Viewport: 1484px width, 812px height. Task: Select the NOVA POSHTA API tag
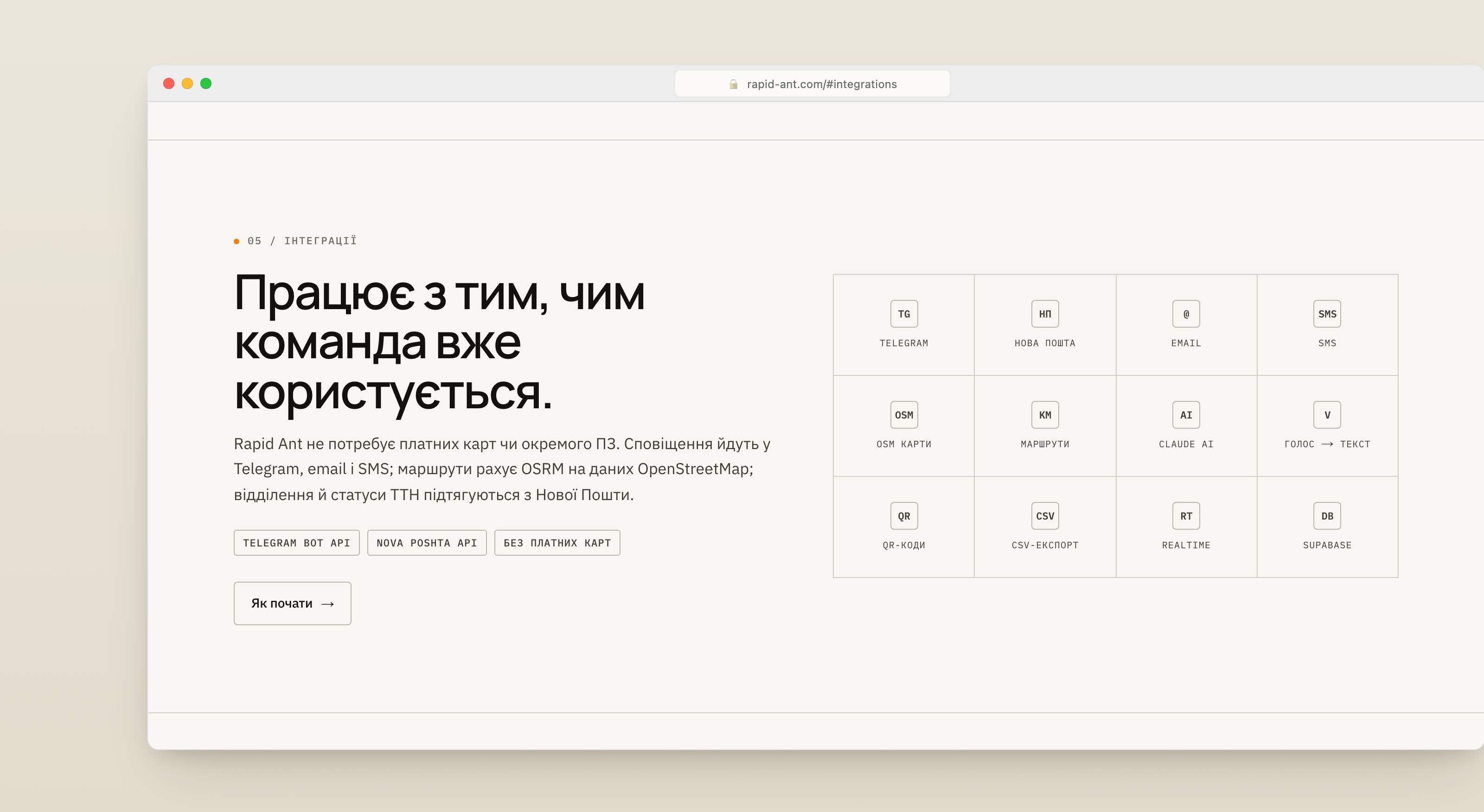click(427, 543)
